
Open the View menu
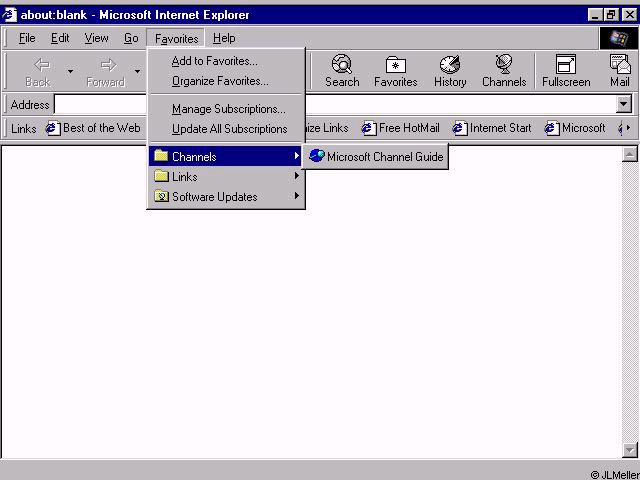(96, 38)
